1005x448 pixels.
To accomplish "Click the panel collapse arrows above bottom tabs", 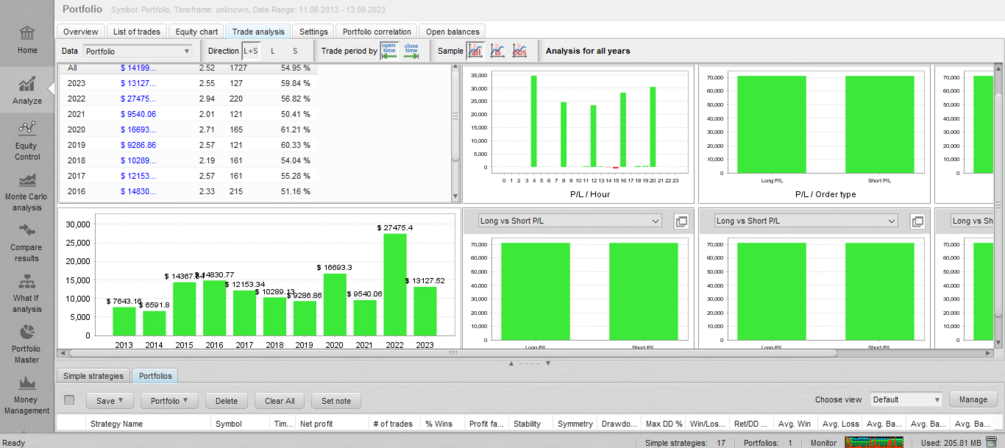I will pyautogui.click(x=529, y=363).
